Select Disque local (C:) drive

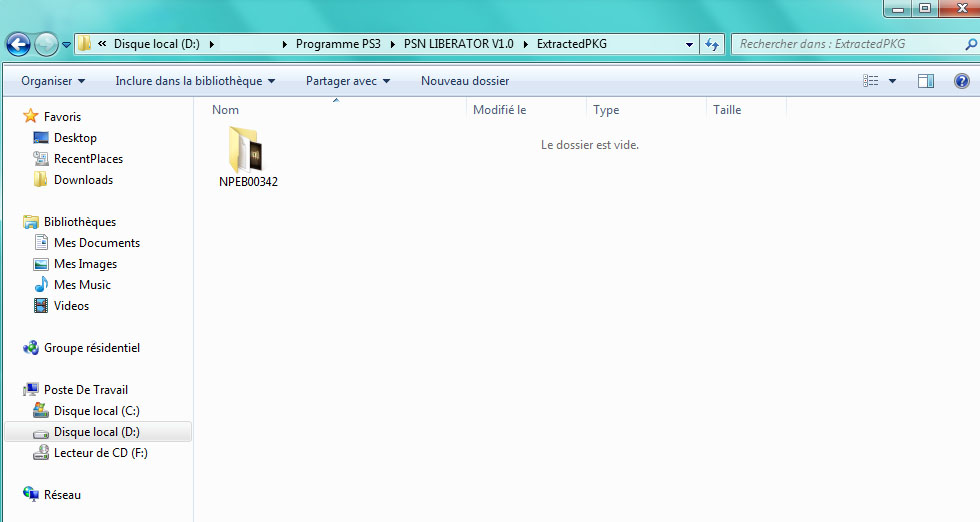[96, 411]
